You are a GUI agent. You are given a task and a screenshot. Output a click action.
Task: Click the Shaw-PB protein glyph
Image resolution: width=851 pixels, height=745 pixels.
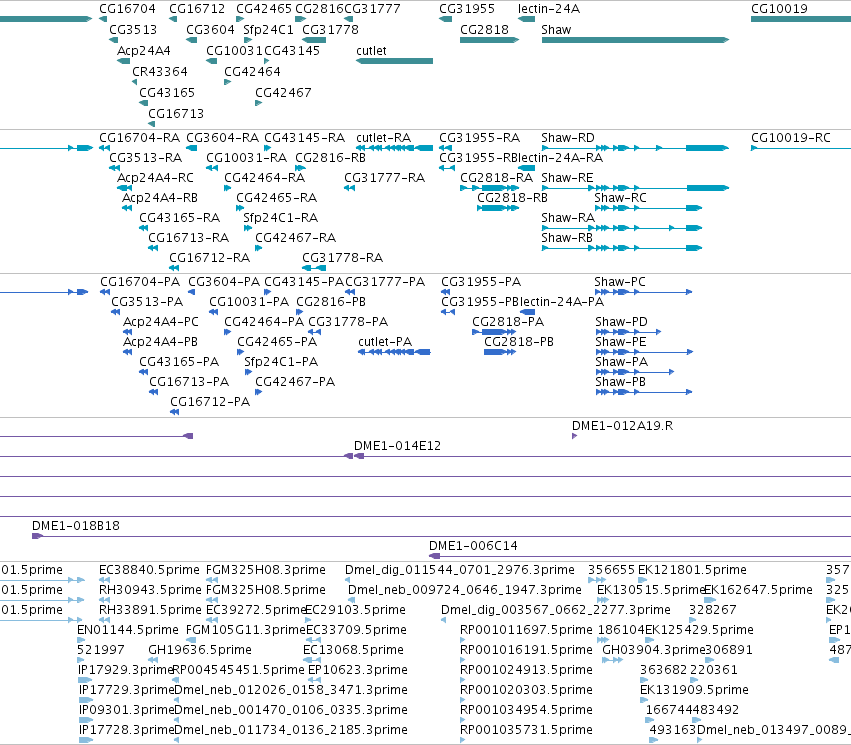pos(644,392)
